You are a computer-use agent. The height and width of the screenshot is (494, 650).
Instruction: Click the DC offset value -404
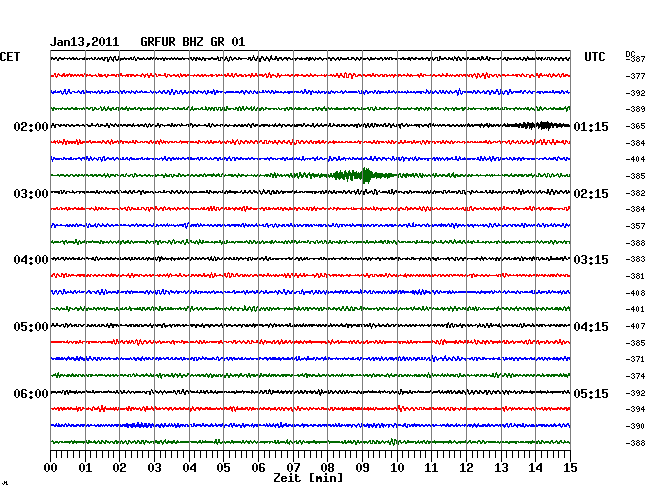635,159
